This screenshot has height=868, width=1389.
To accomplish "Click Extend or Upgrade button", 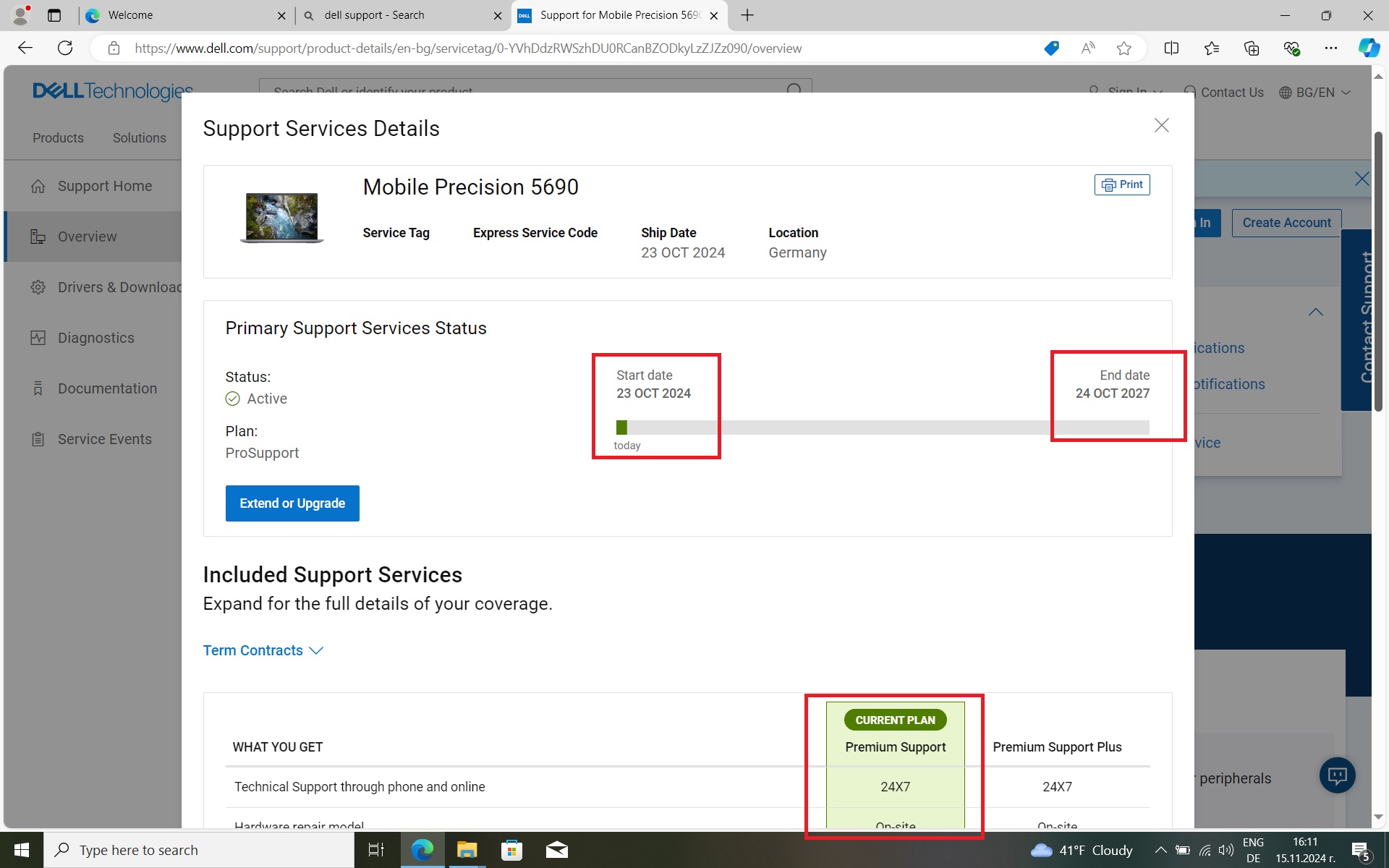I will click(x=292, y=503).
